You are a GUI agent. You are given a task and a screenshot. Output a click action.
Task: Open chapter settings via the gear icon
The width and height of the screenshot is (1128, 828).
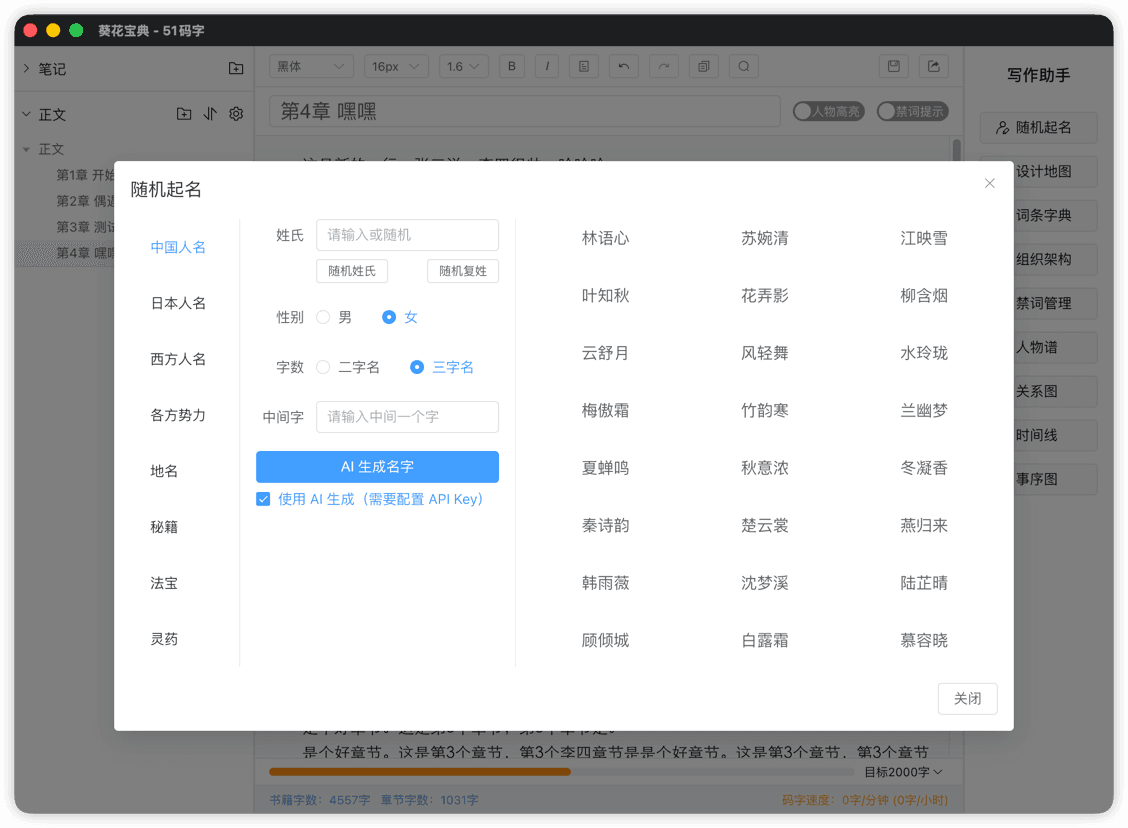click(x=236, y=114)
